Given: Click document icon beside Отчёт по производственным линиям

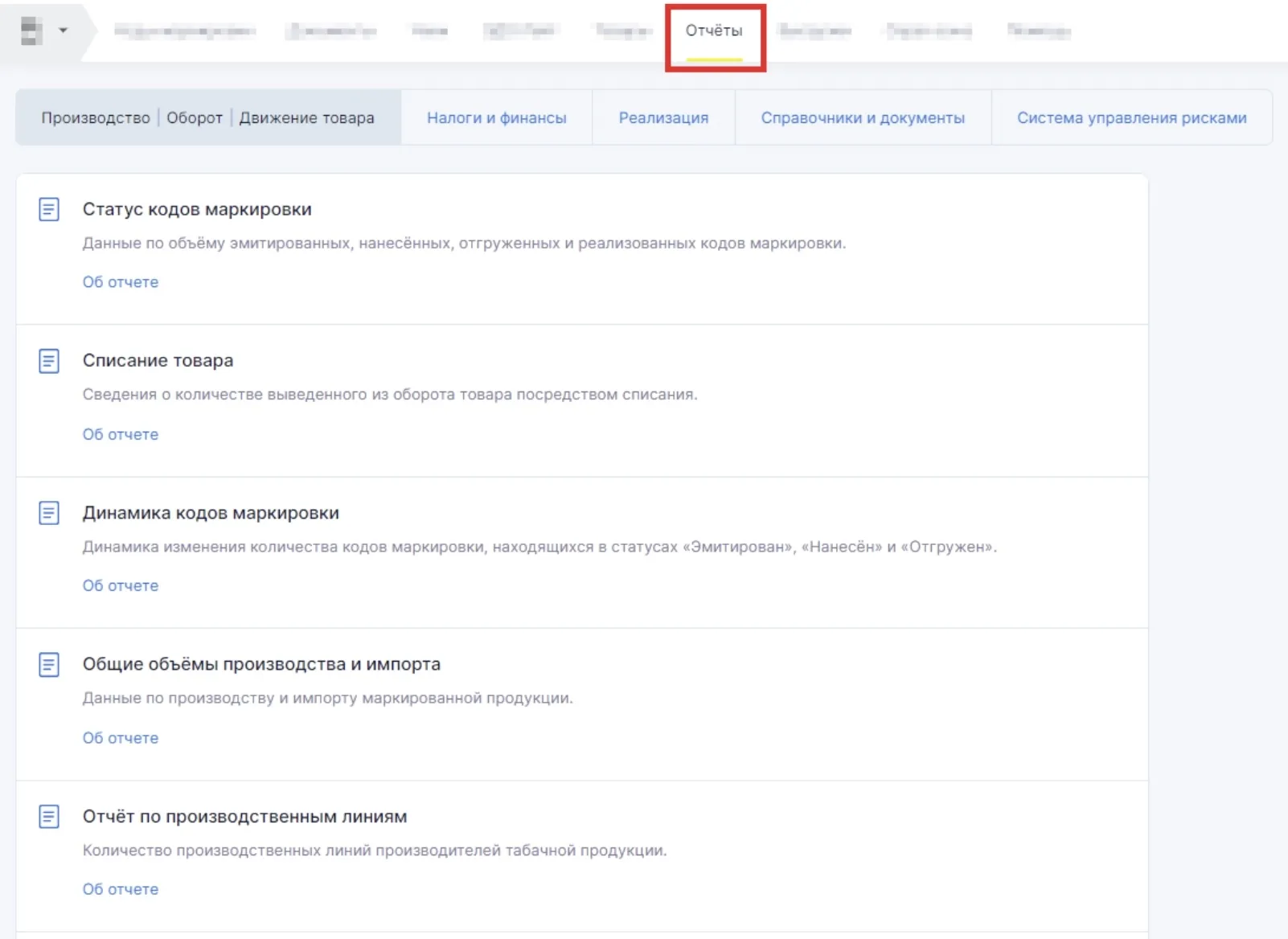Looking at the screenshot, I should [x=49, y=817].
